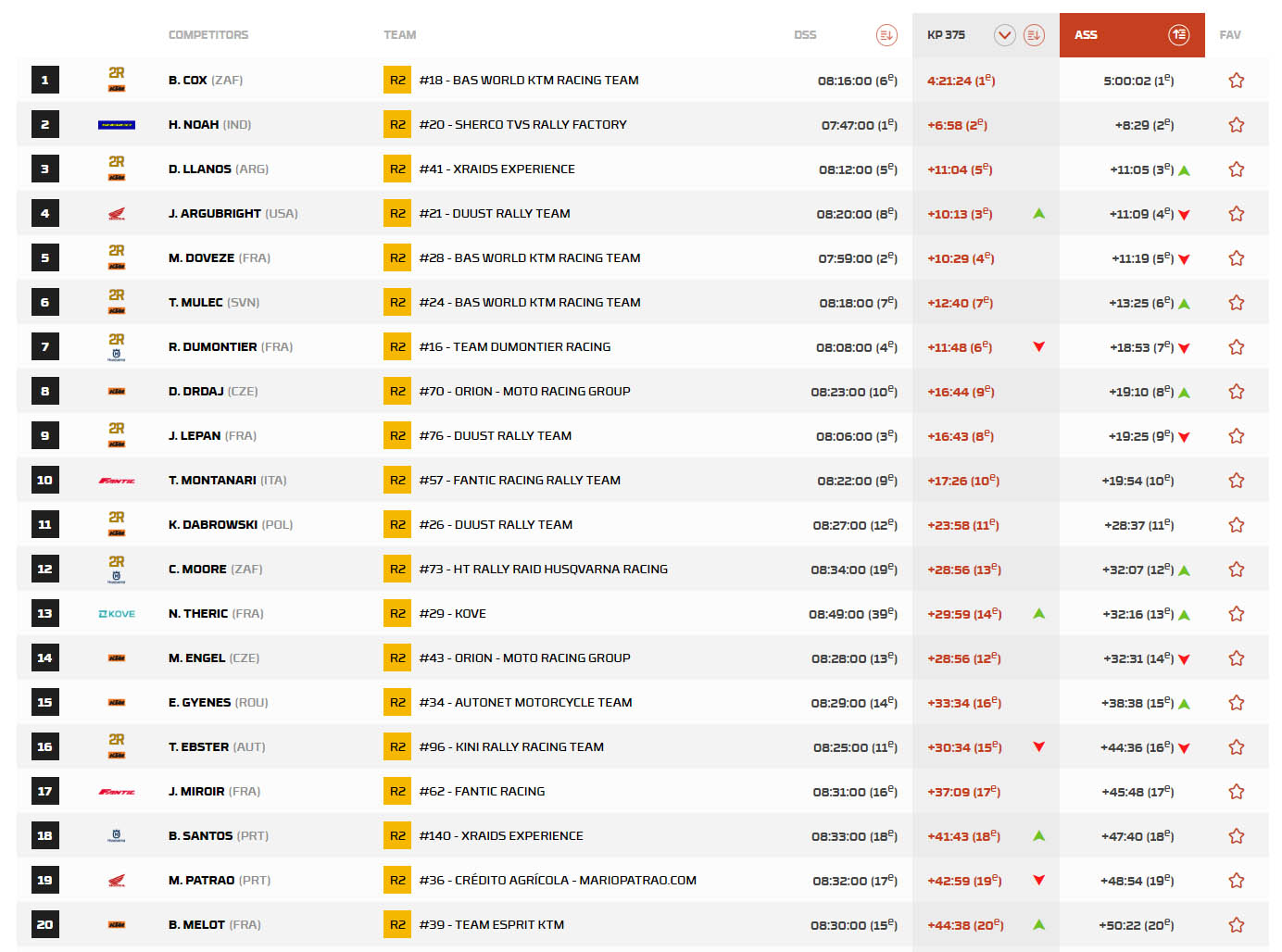Screen dimensions: 1282x952
Task: Click the Husqvarna logo beside B. Santos
Action: coord(117,835)
